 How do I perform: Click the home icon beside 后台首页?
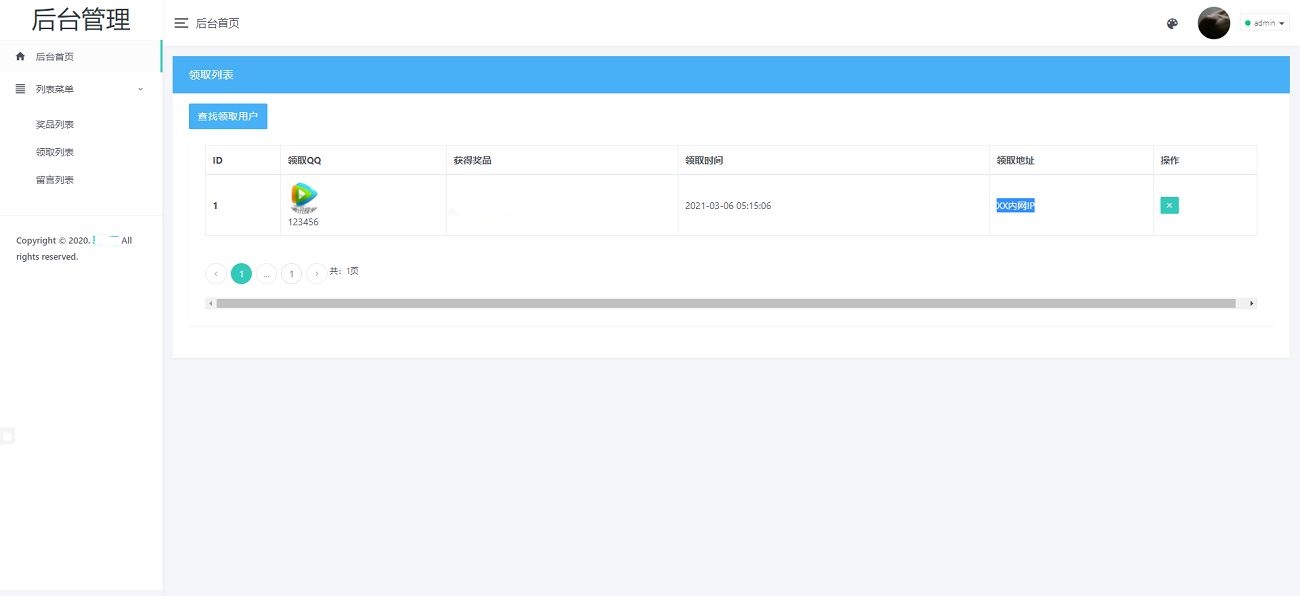(20, 57)
